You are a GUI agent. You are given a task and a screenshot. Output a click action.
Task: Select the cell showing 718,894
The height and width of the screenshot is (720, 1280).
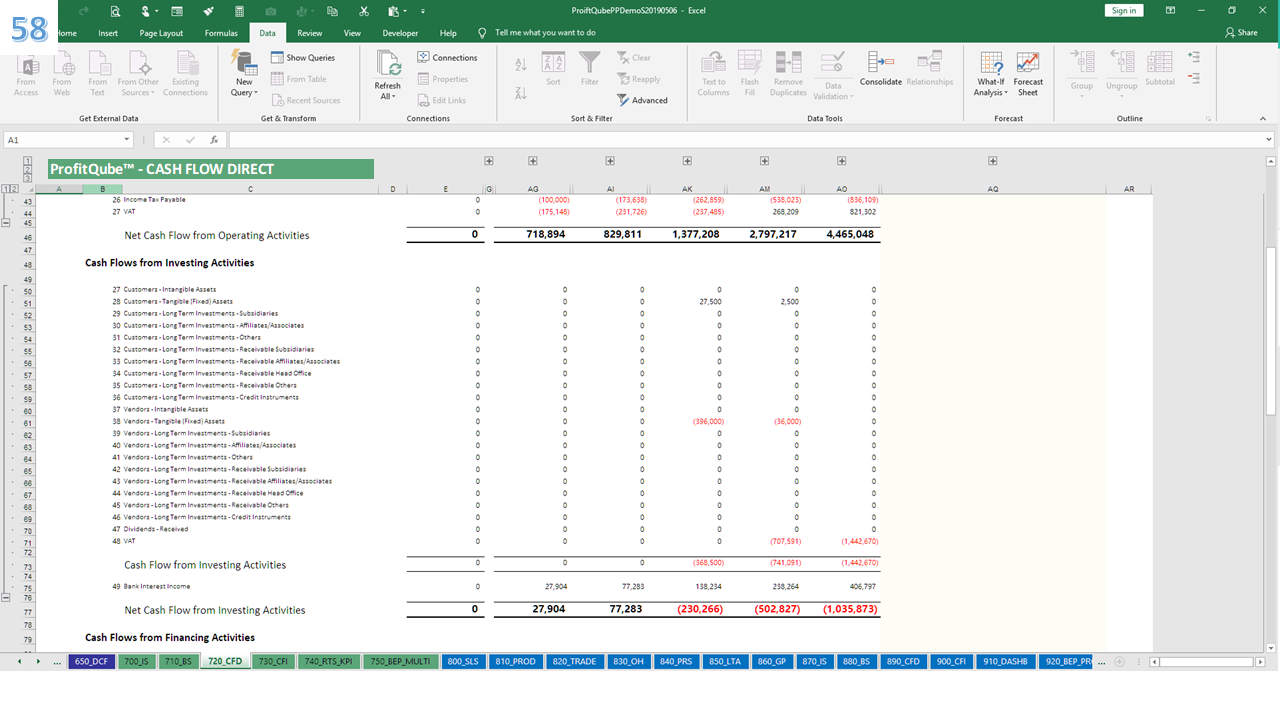tap(545, 235)
